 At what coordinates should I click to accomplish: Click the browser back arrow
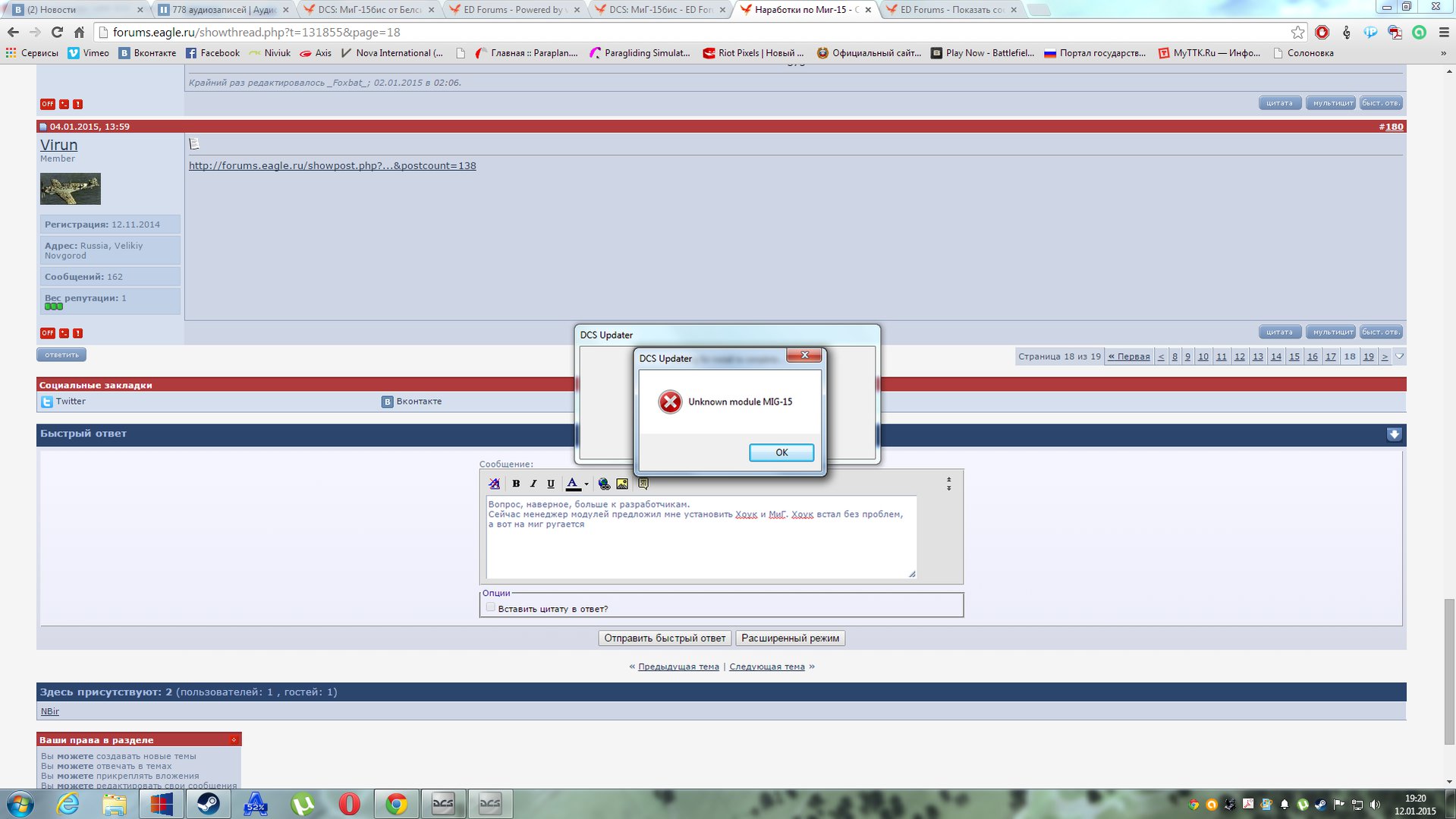(x=13, y=32)
